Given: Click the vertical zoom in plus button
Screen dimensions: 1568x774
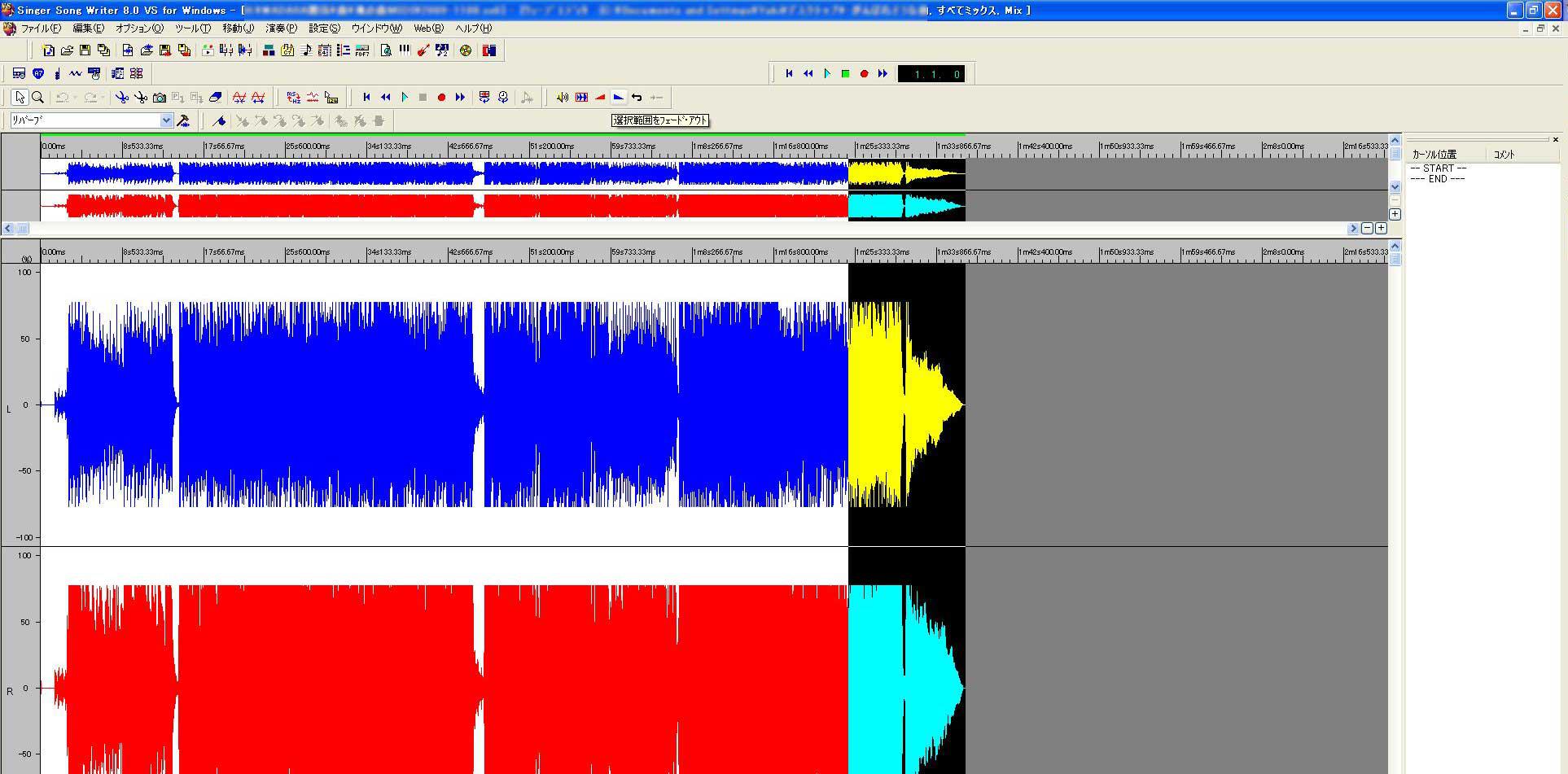Looking at the screenshot, I should [1395, 214].
